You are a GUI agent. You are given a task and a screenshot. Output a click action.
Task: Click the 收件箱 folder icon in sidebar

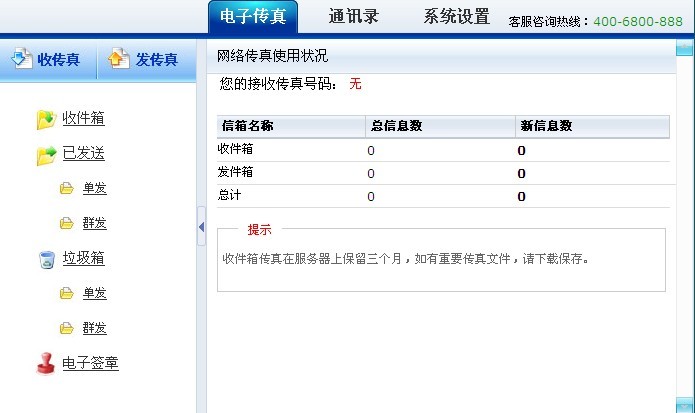pyautogui.click(x=47, y=119)
